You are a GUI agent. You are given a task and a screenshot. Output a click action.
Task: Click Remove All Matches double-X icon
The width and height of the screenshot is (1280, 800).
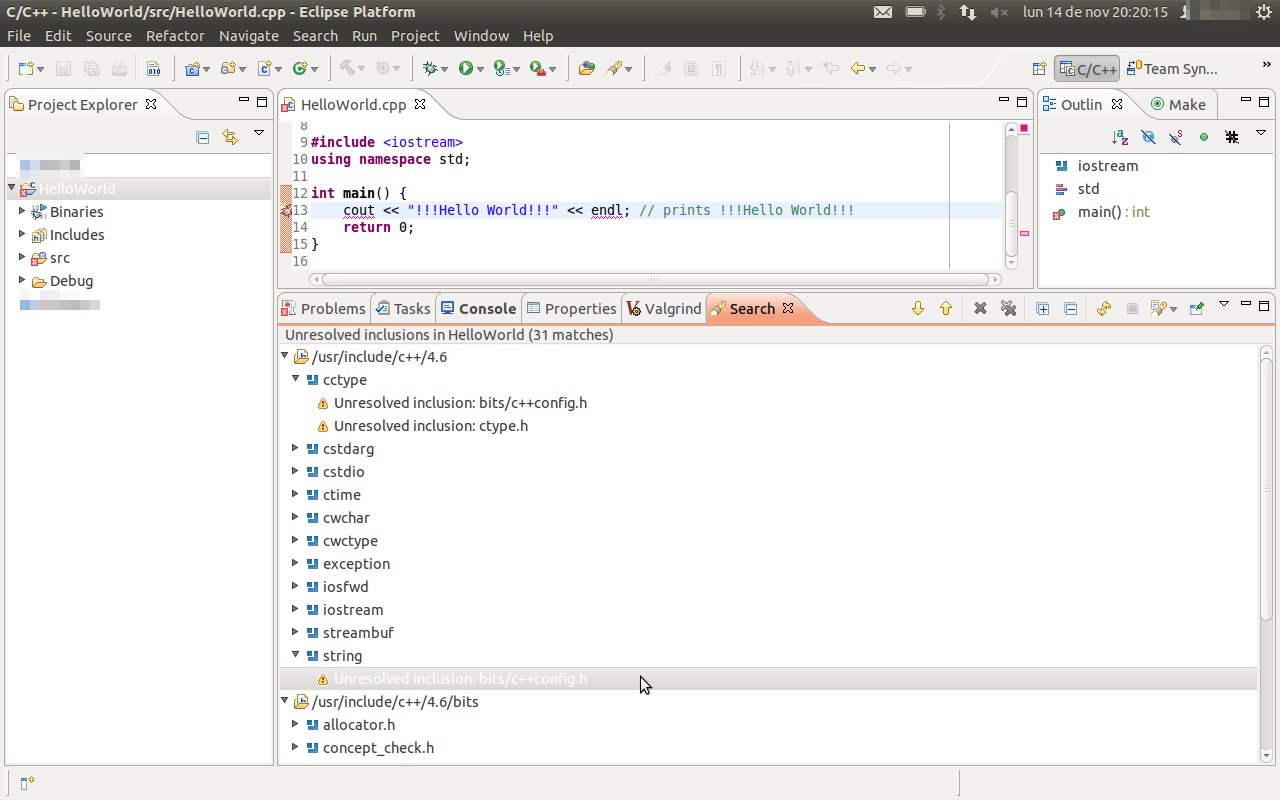click(x=1008, y=309)
